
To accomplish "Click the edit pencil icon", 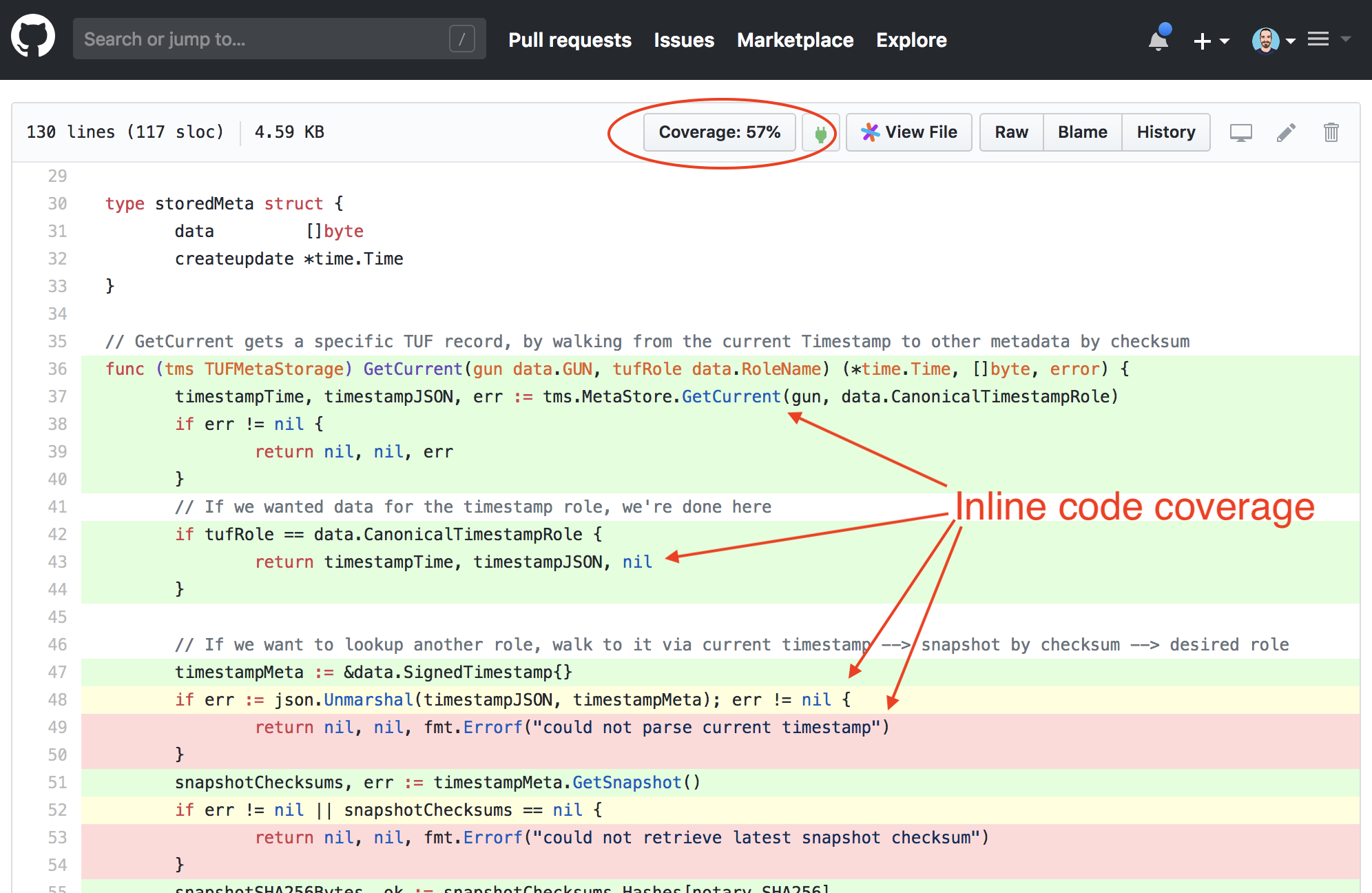I will 1286,132.
